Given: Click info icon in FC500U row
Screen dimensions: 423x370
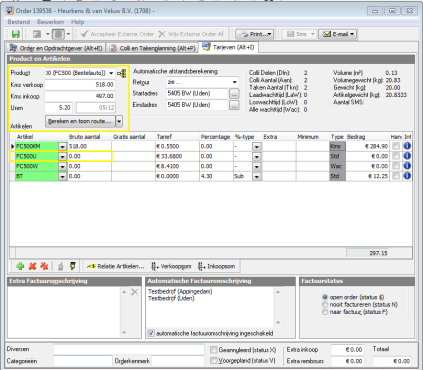Looking at the screenshot, I should point(407,156).
